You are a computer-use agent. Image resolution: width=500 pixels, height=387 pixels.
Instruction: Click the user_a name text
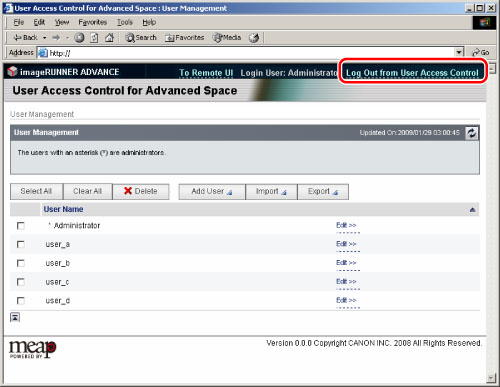[x=58, y=244]
